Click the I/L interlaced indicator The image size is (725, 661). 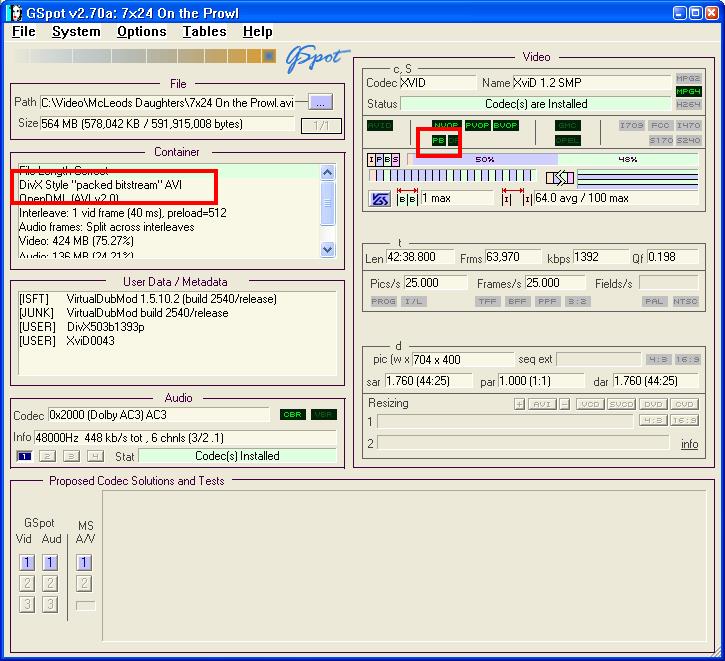pyautogui.click(x=414, y=301)
